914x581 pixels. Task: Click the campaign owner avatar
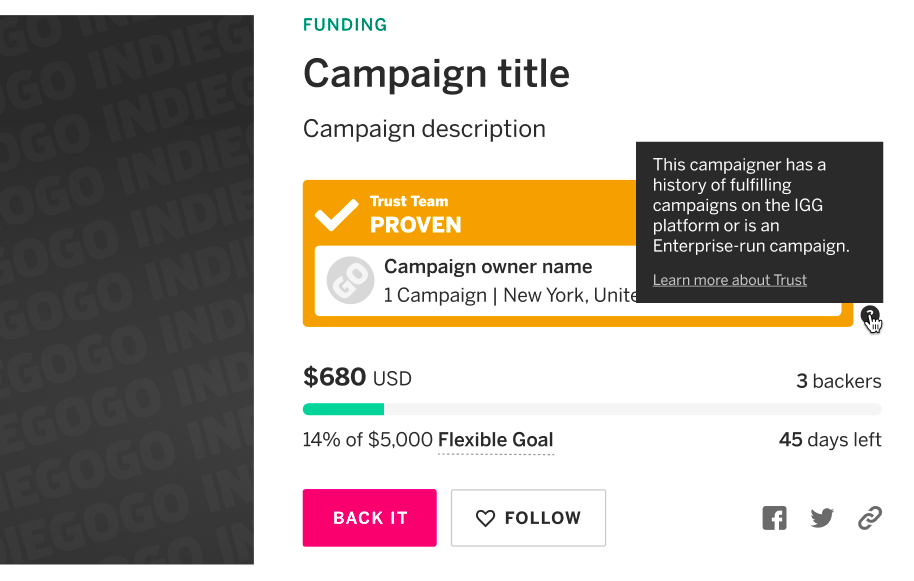click(x=350, y=281)
